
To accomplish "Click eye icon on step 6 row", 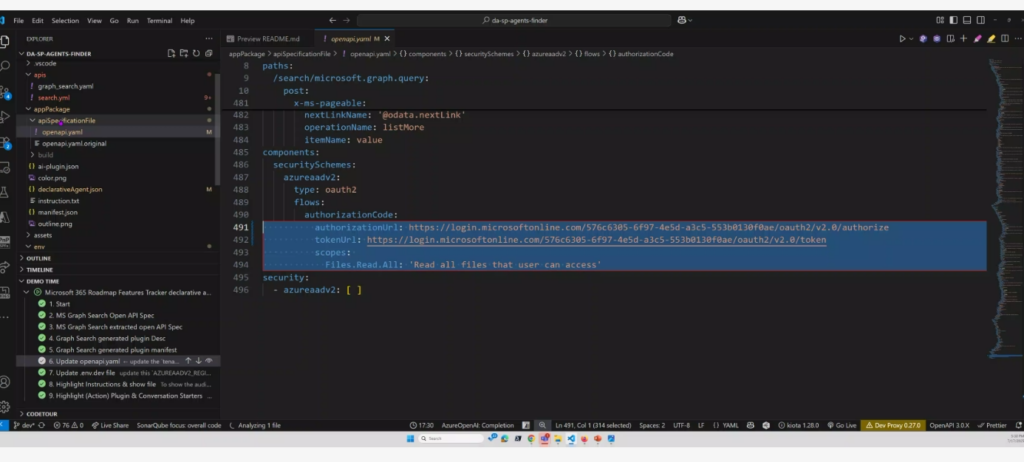I will tap(209, 361).
